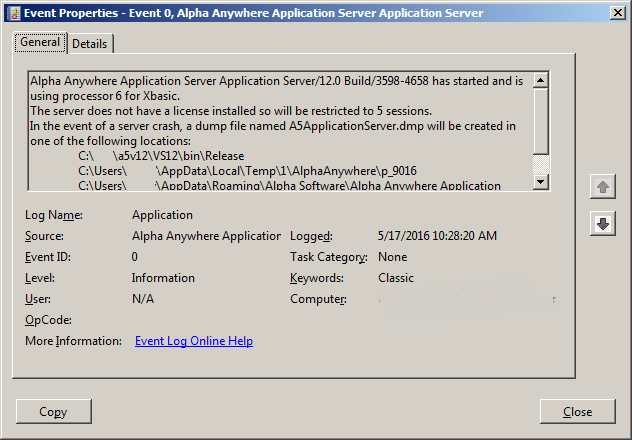Click the Computer label
The image size is (632, 440).
(x=318, y=299)
